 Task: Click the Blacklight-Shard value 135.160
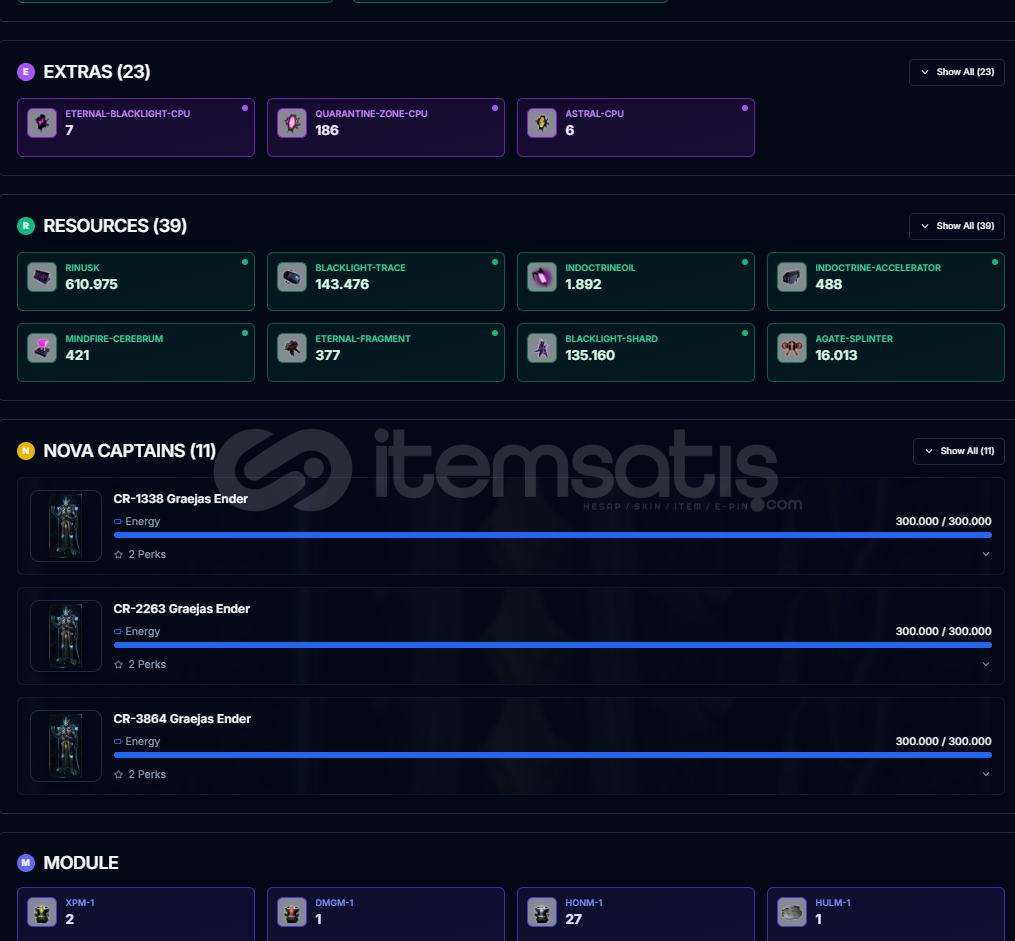click(590, 355)
